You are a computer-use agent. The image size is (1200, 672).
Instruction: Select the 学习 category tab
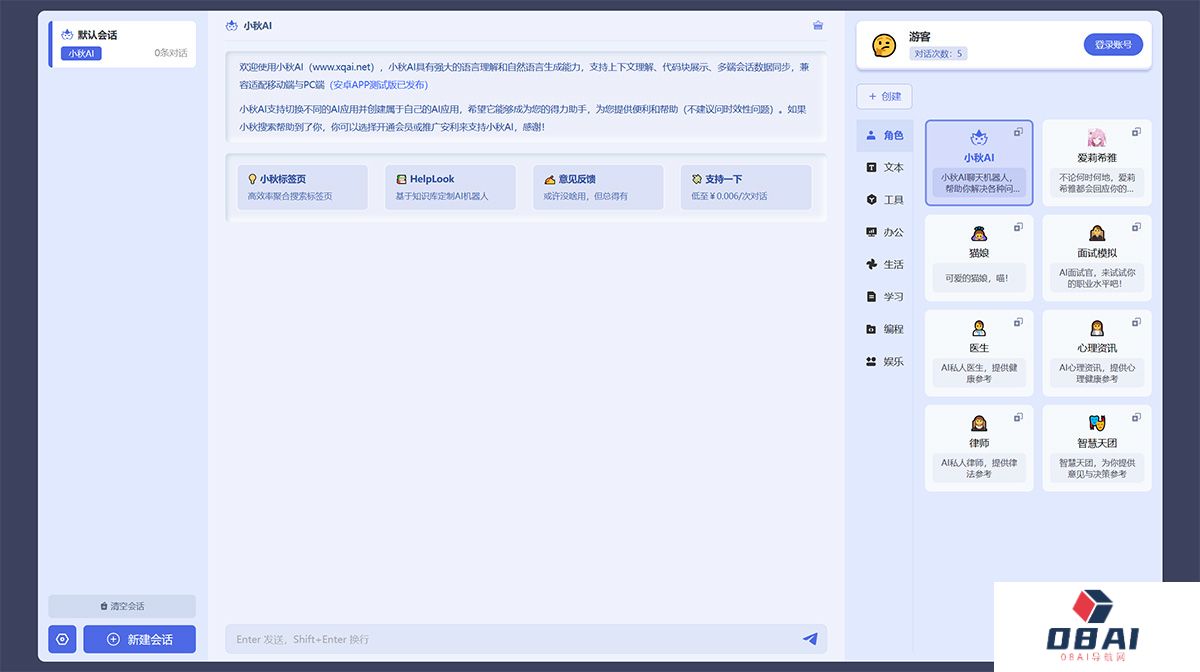point(885,297)
